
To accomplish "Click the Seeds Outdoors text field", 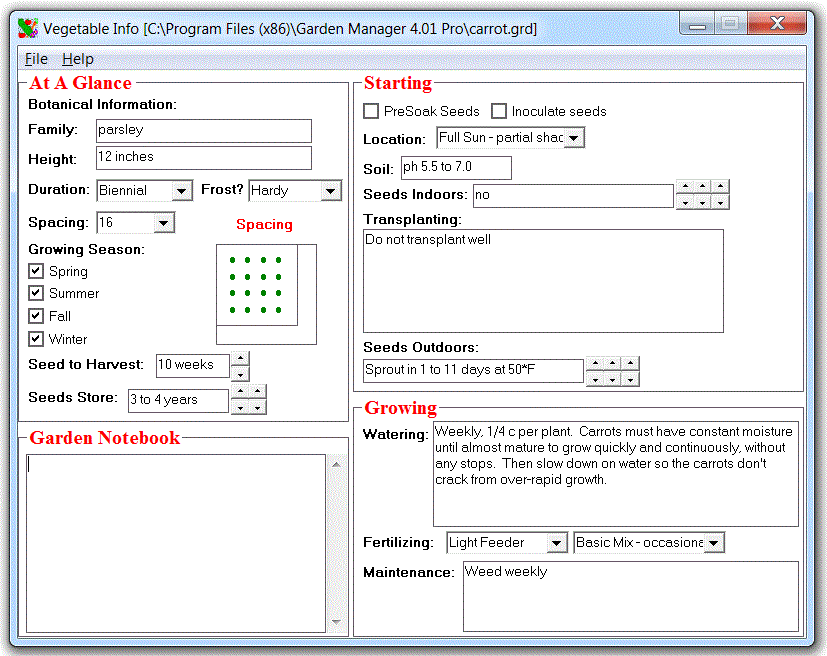I will click(x=473, y=371).
